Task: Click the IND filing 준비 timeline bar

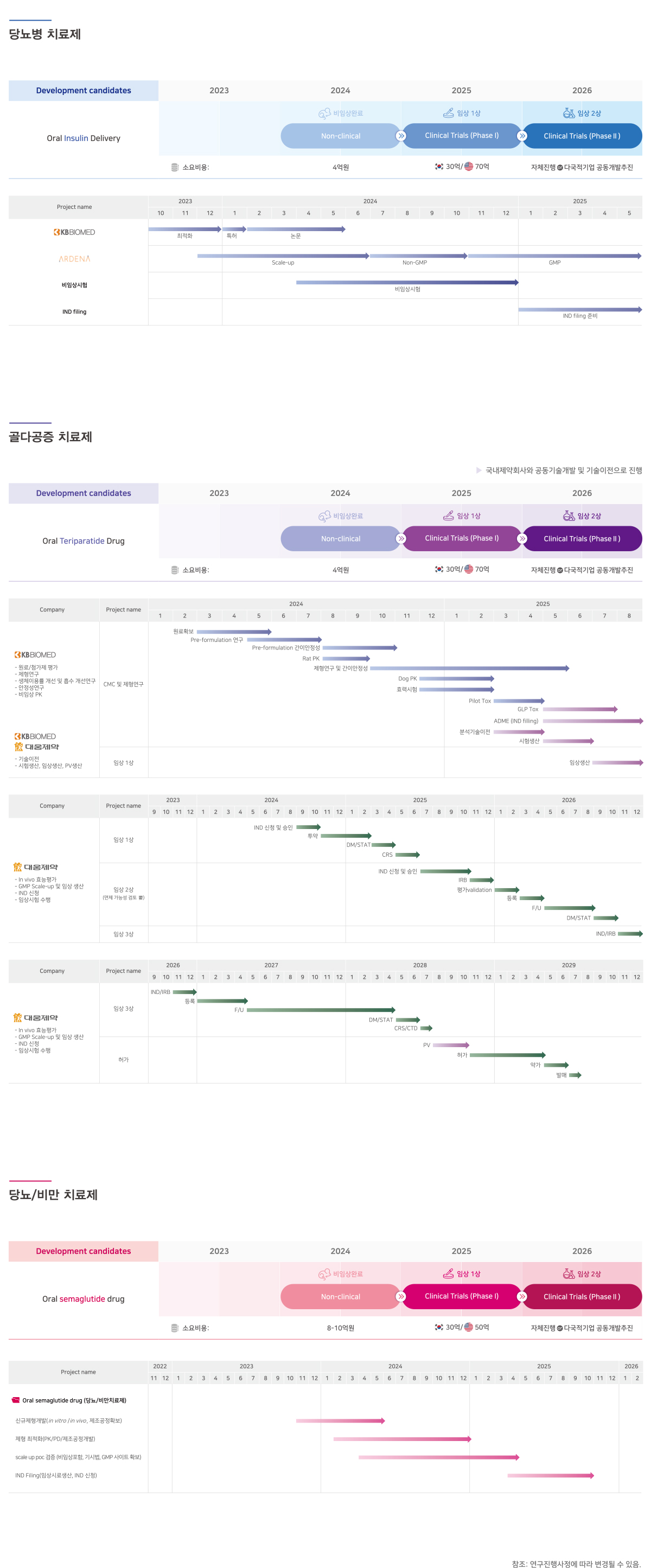Action: pyautogui.click(x=580, y=310)
